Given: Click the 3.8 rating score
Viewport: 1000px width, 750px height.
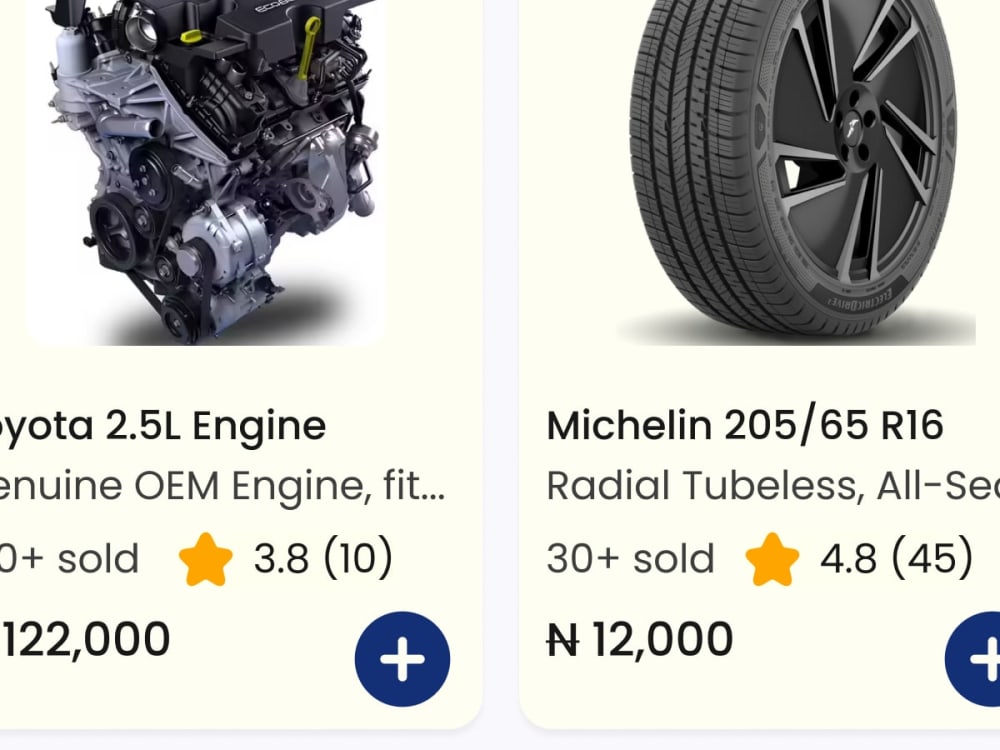Looking at the screenshot, I should tap(281, 559).
